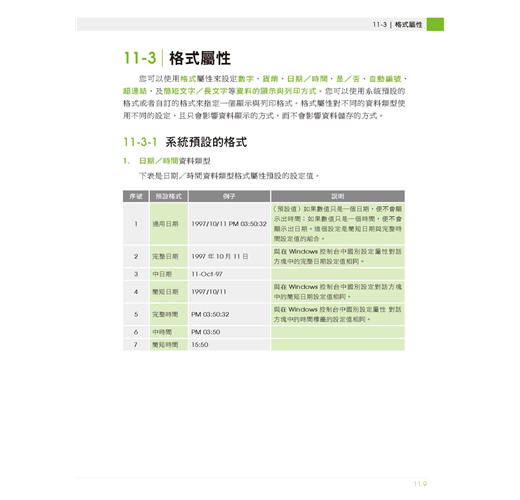The height and width of the screenshot is (500, 520).
Task: Click the green 自動編號 keyword in paragraph
Action: click(x=385, y=79)
